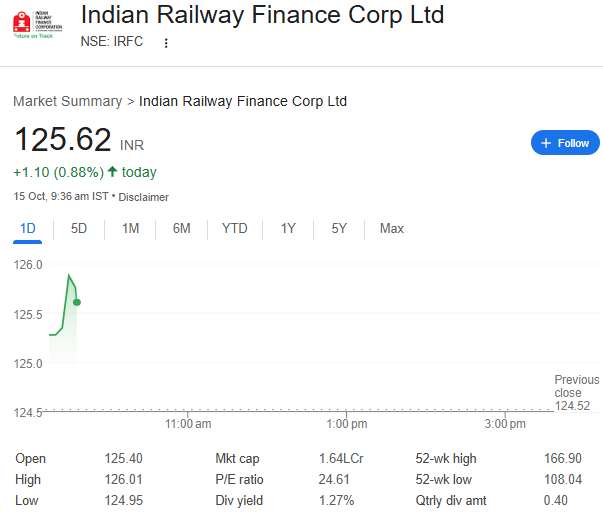Click the Previous close label on chart
Screen dimensions: 603x512
point(577,386)
